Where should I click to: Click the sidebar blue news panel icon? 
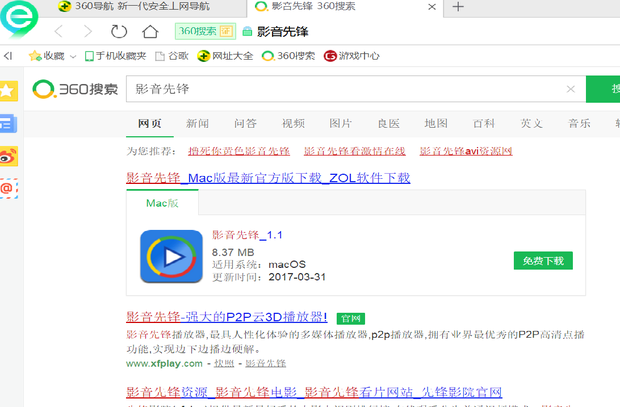(8, 123)
